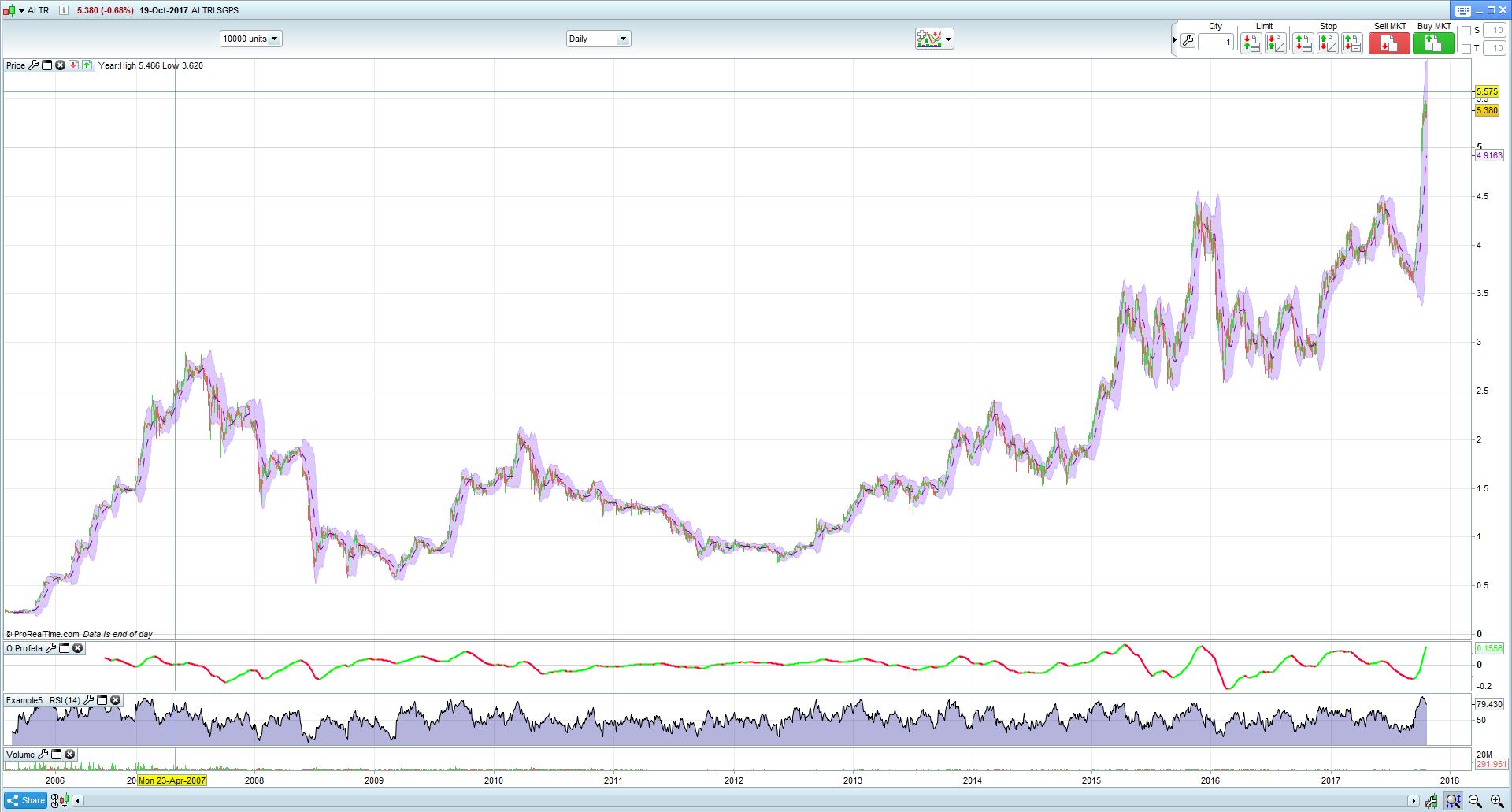Click the 19-Oct-2017 date text
Viewport: 1512px width, 812px height.
(163, 10)
